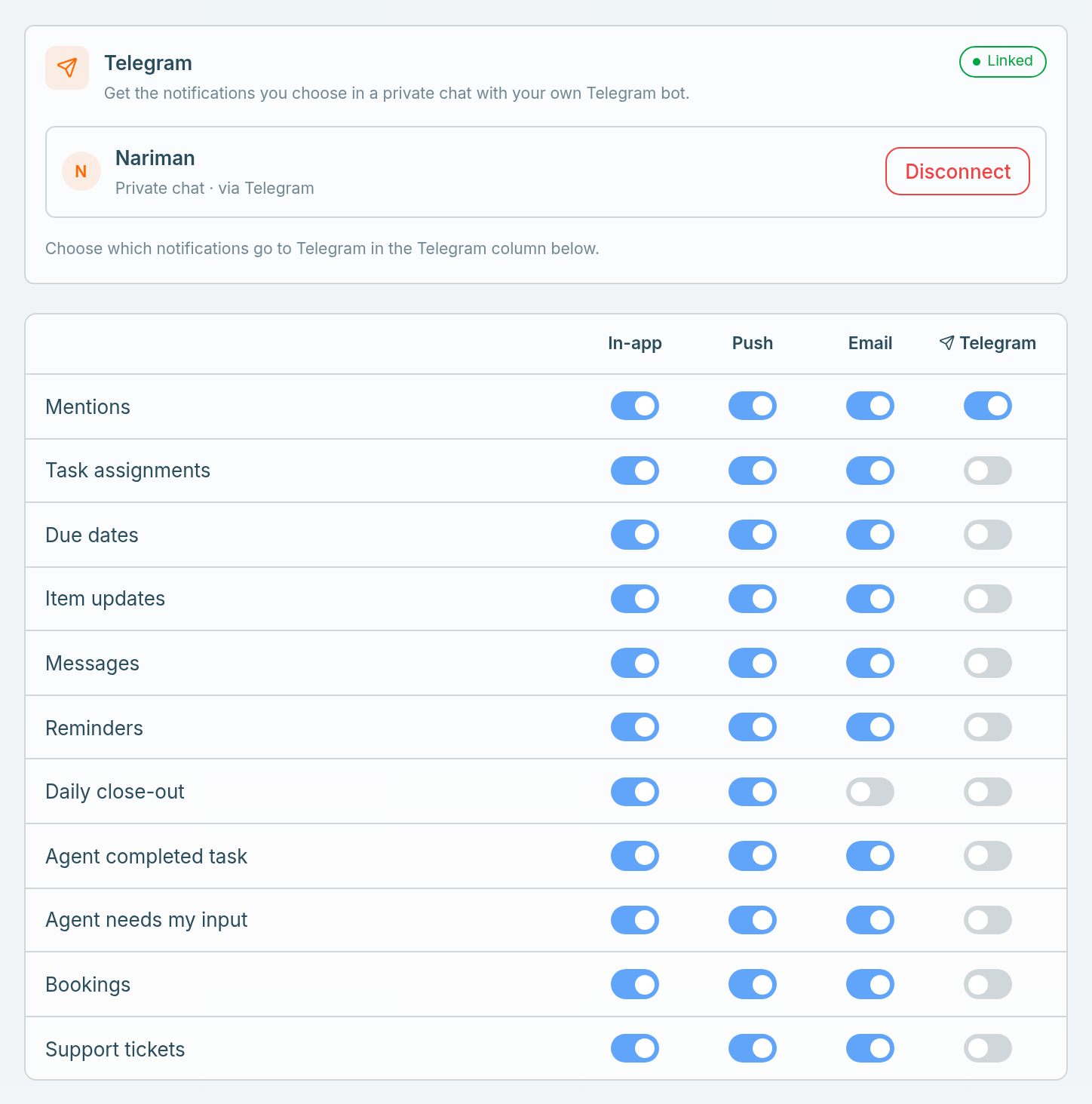This screenshot has height=1104, width=1092.
Task: Click the green Linked status badge
Action: 1003,62
